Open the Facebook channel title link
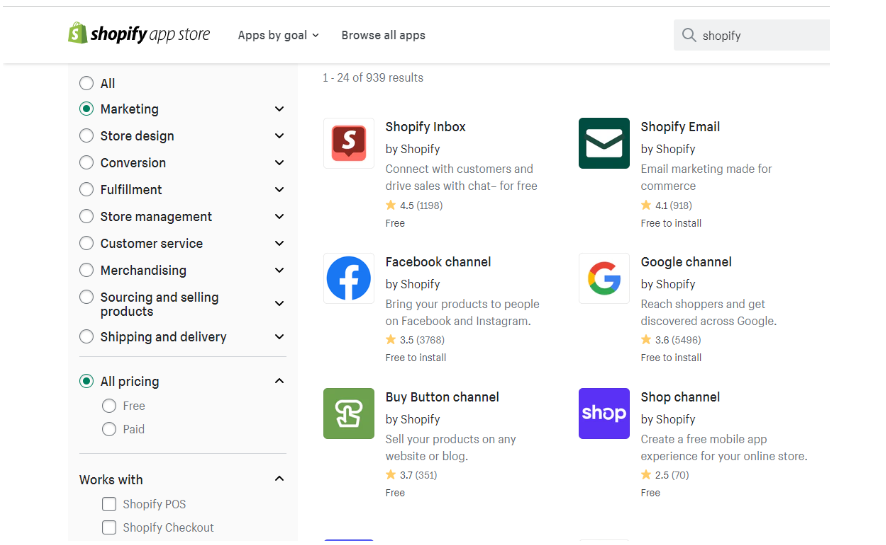This screenshot has width=886, height=545. [438, 262]
